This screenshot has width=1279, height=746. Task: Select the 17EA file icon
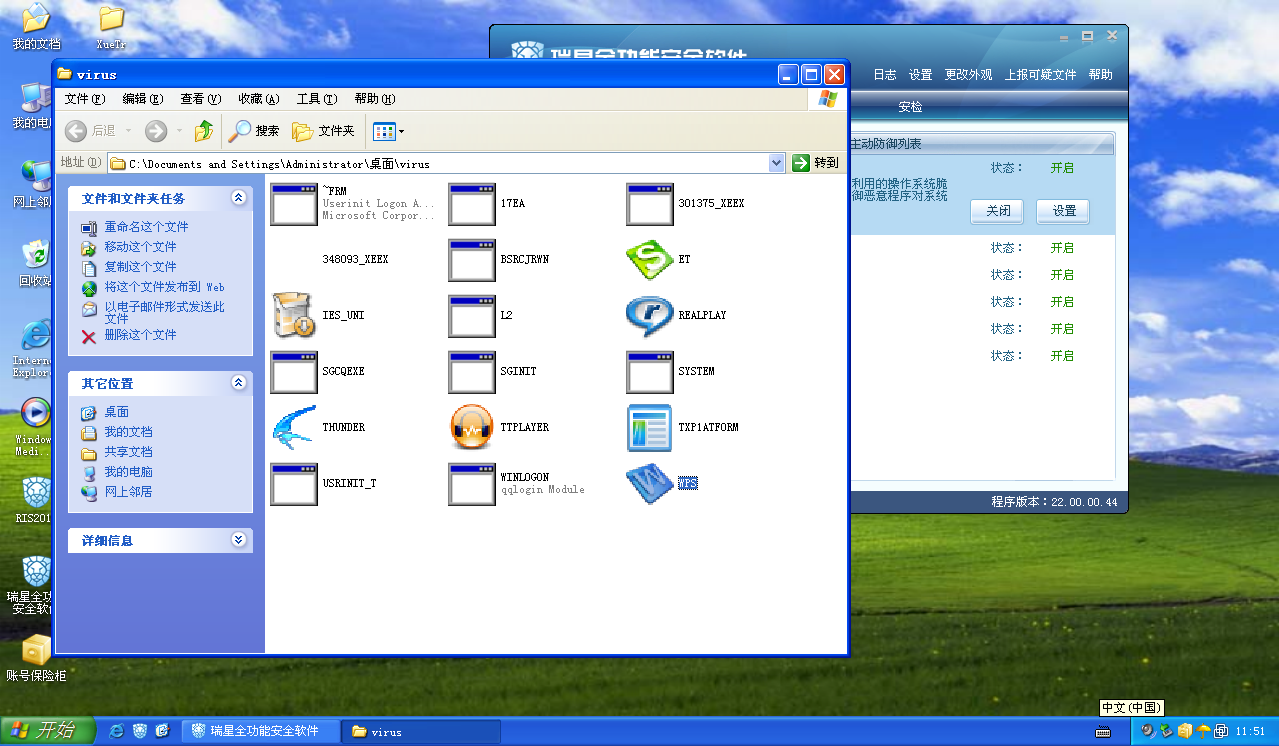(472, 204)
